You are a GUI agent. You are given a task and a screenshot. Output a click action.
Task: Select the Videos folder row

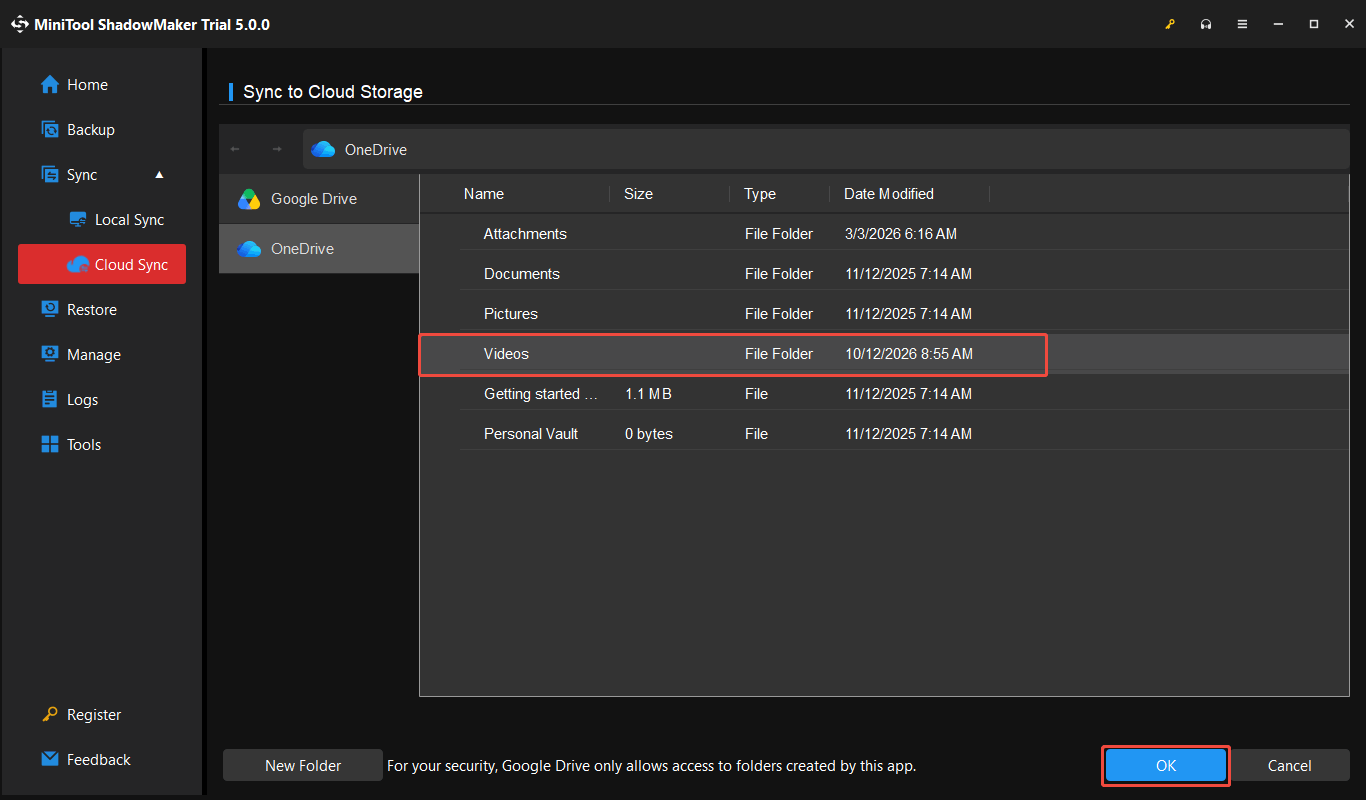coord(884,354)
